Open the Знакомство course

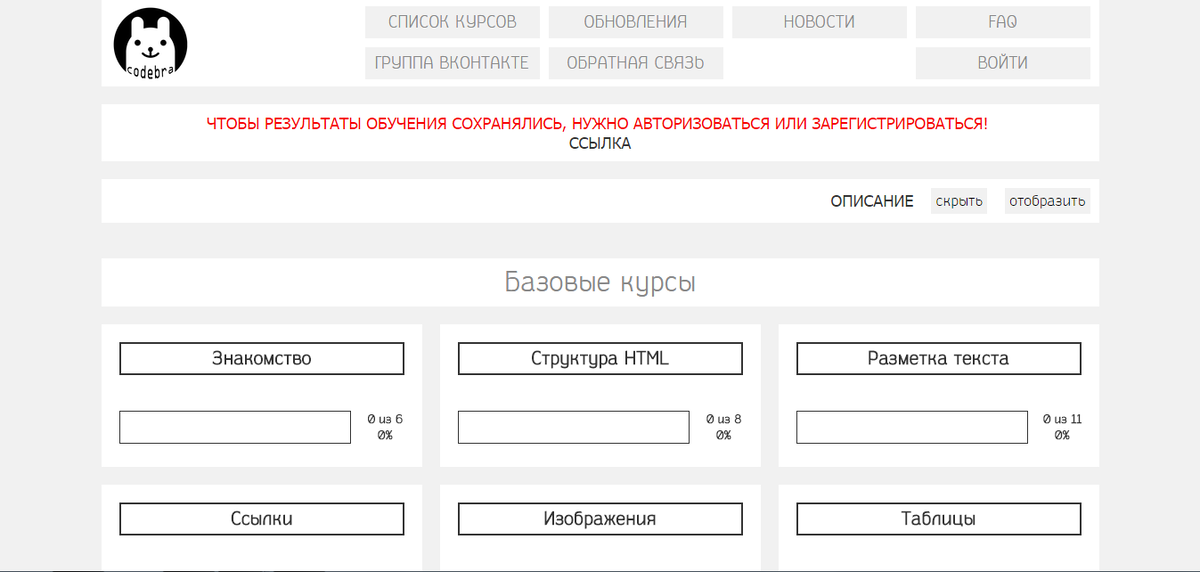click(262, 359)
